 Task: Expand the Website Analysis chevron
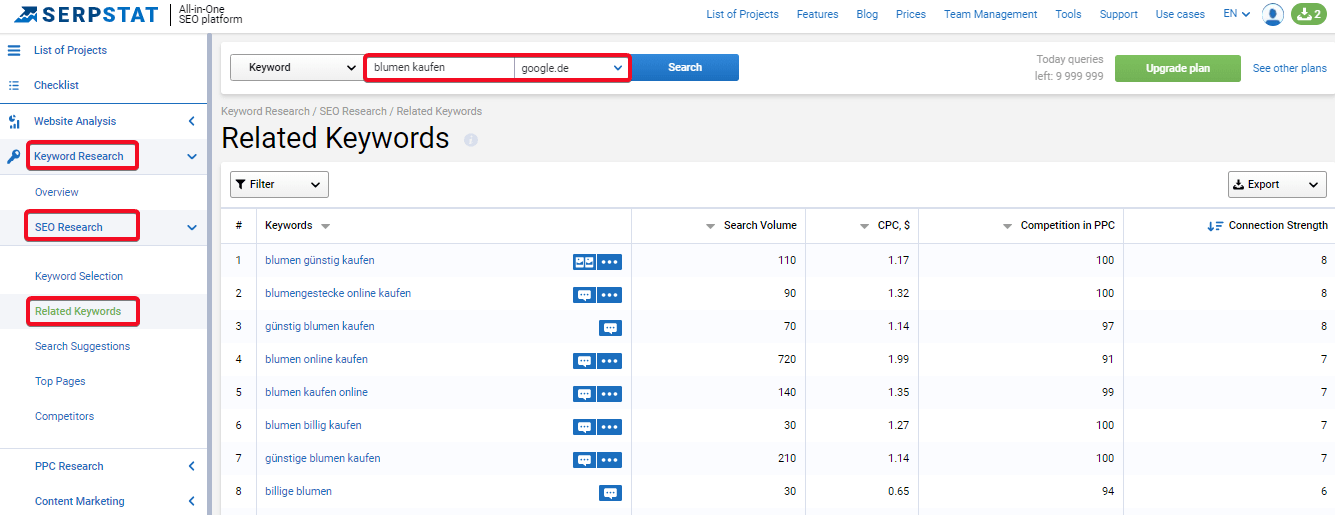(x=192, y=121)
